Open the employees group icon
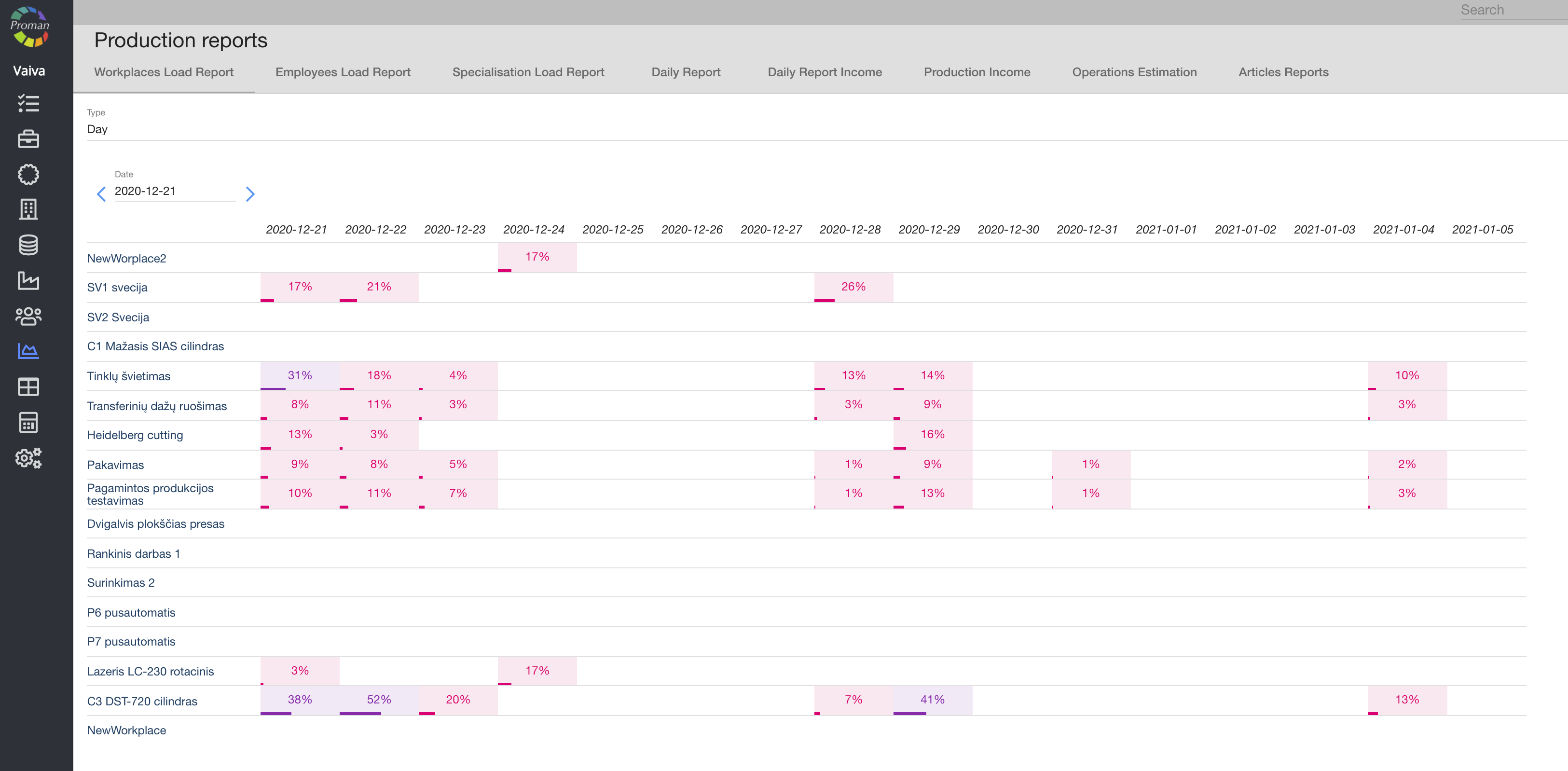This screenshot has height=771, width=1568. pos(28,316)
